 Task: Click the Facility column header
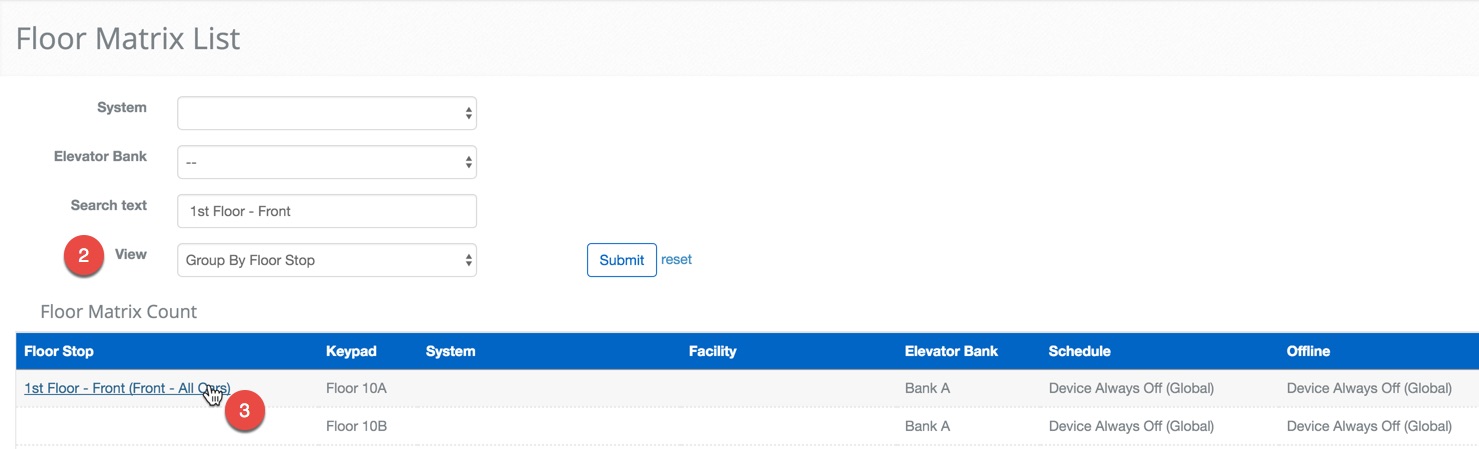coord(712,351)
